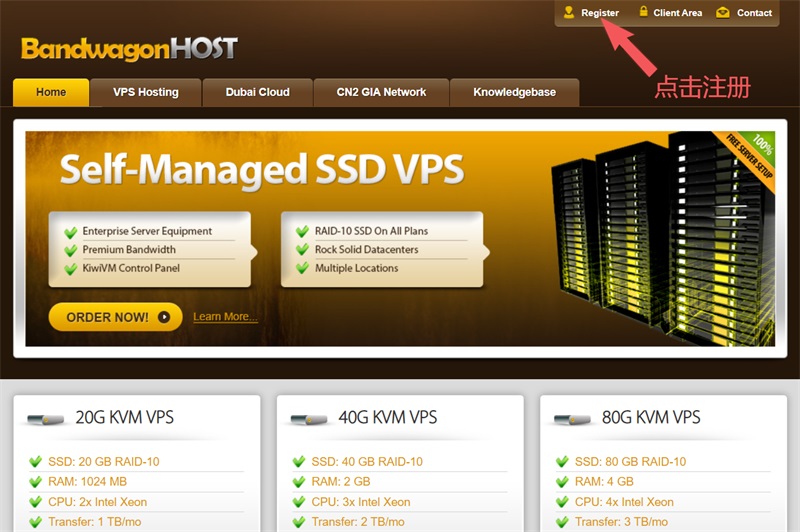Open the Client Area link
The height and width of the screenshot is (532, 800).
pyautogui.click(x=678, y=13)
